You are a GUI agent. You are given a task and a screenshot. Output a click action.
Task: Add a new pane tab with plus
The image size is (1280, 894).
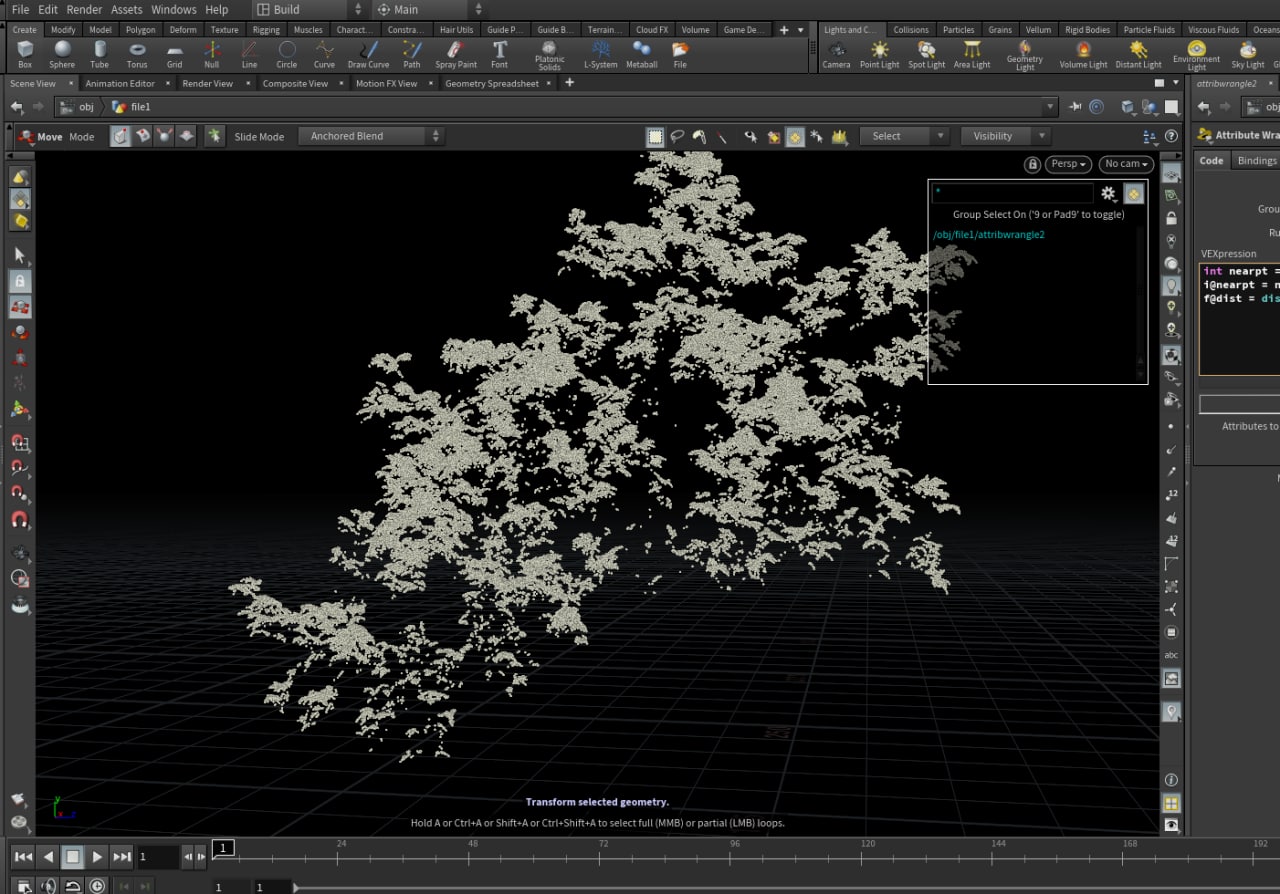[569, 83]
